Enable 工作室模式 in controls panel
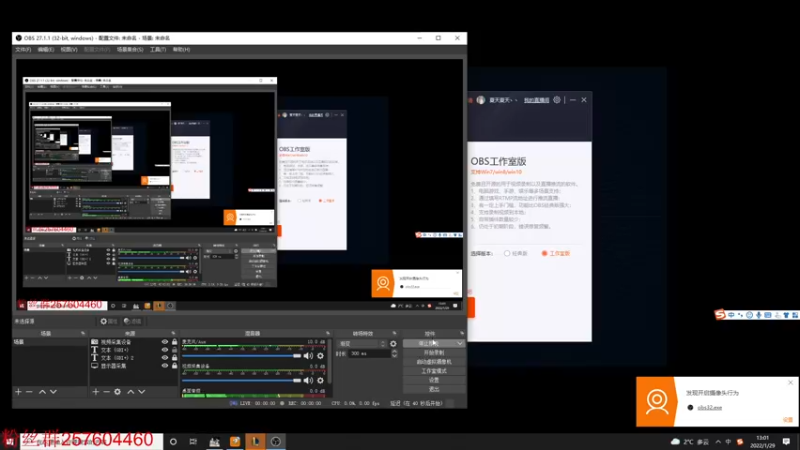This screenshot has height=450, width=800. click(x=434, y=371)
